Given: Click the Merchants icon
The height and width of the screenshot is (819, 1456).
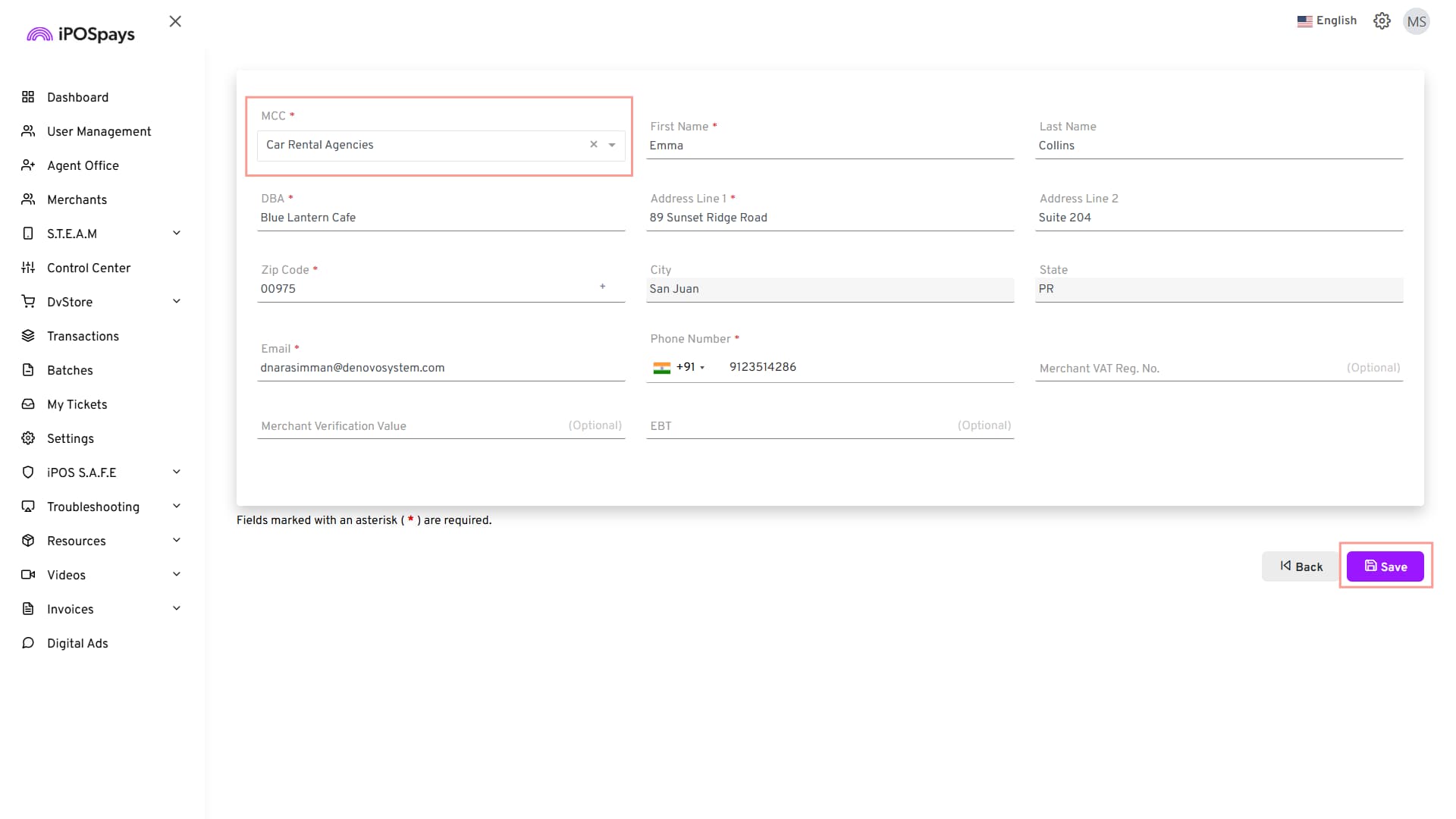Looking at the screenshot, I should pos(28,199).
